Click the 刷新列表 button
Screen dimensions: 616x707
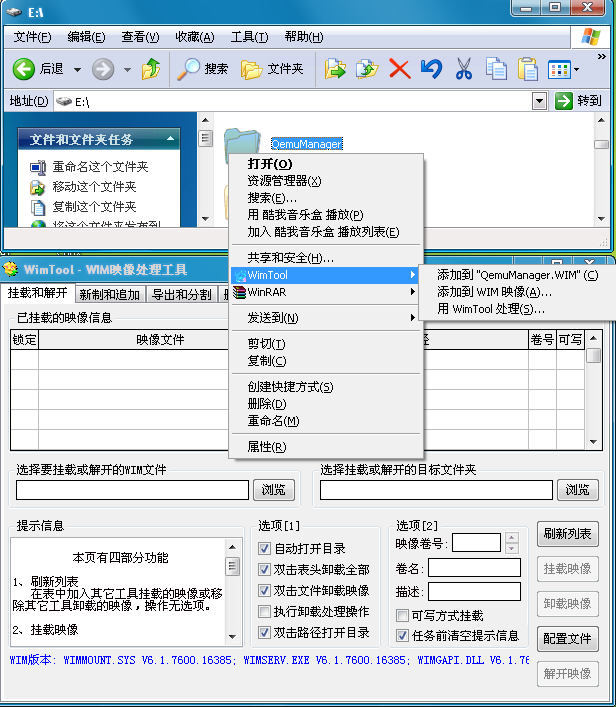point(567,533)
